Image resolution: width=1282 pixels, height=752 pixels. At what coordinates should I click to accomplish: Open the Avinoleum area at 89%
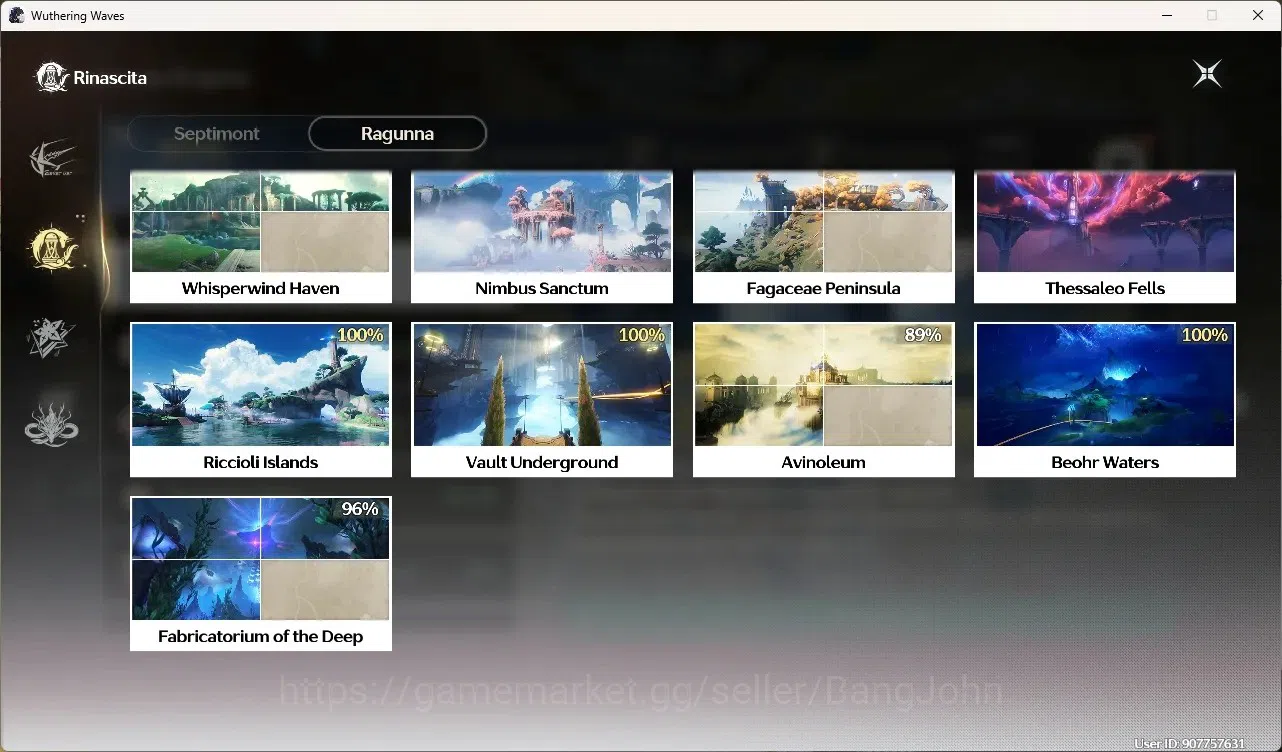[x=824, y=400]
